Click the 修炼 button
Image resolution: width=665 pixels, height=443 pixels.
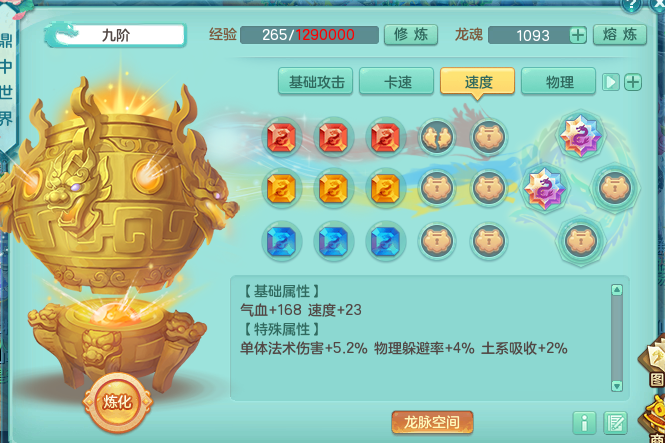411,35
